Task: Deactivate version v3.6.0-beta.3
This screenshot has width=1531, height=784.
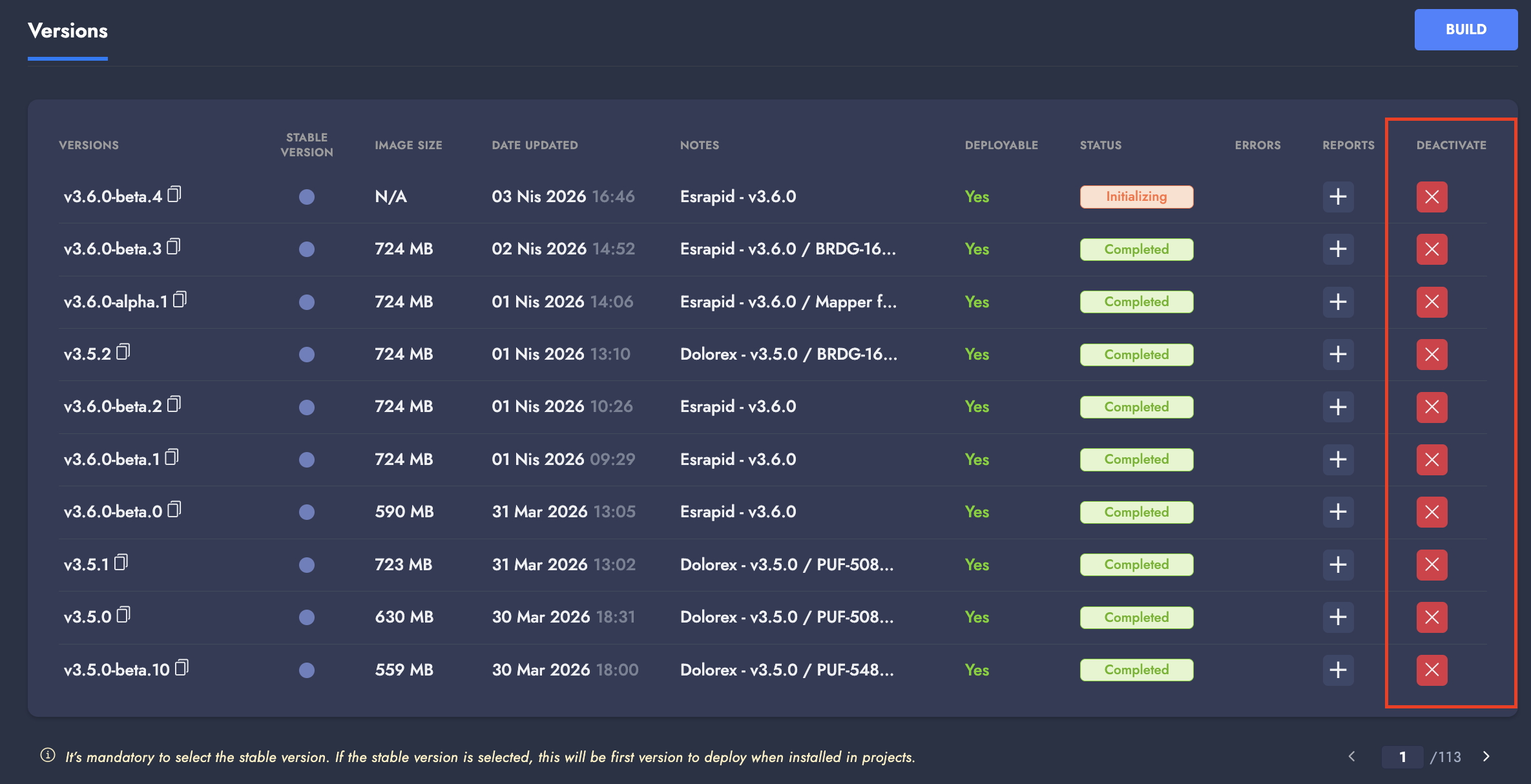Action: 1432,249
